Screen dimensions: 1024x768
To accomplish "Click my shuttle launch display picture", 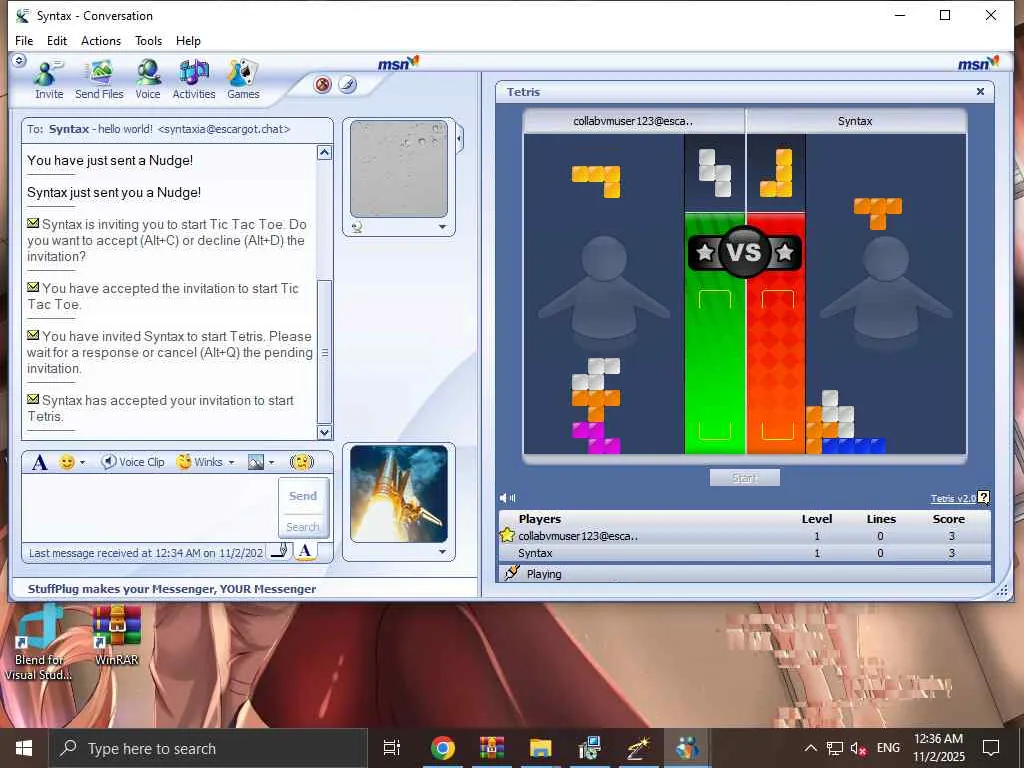I will [399, 494].
